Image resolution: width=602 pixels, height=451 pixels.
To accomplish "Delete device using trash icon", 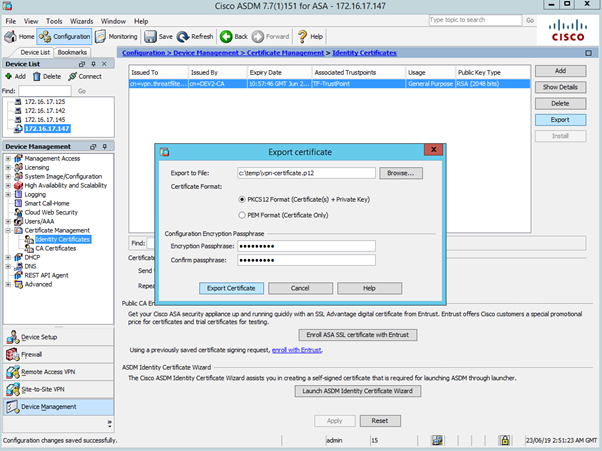I will tap(47, 76).
